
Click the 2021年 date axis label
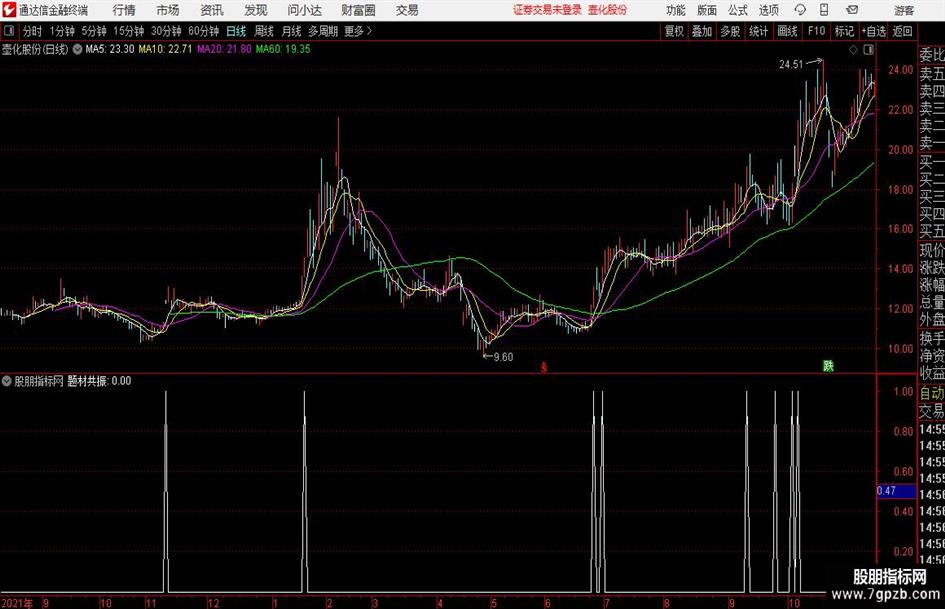click(17, 603)
